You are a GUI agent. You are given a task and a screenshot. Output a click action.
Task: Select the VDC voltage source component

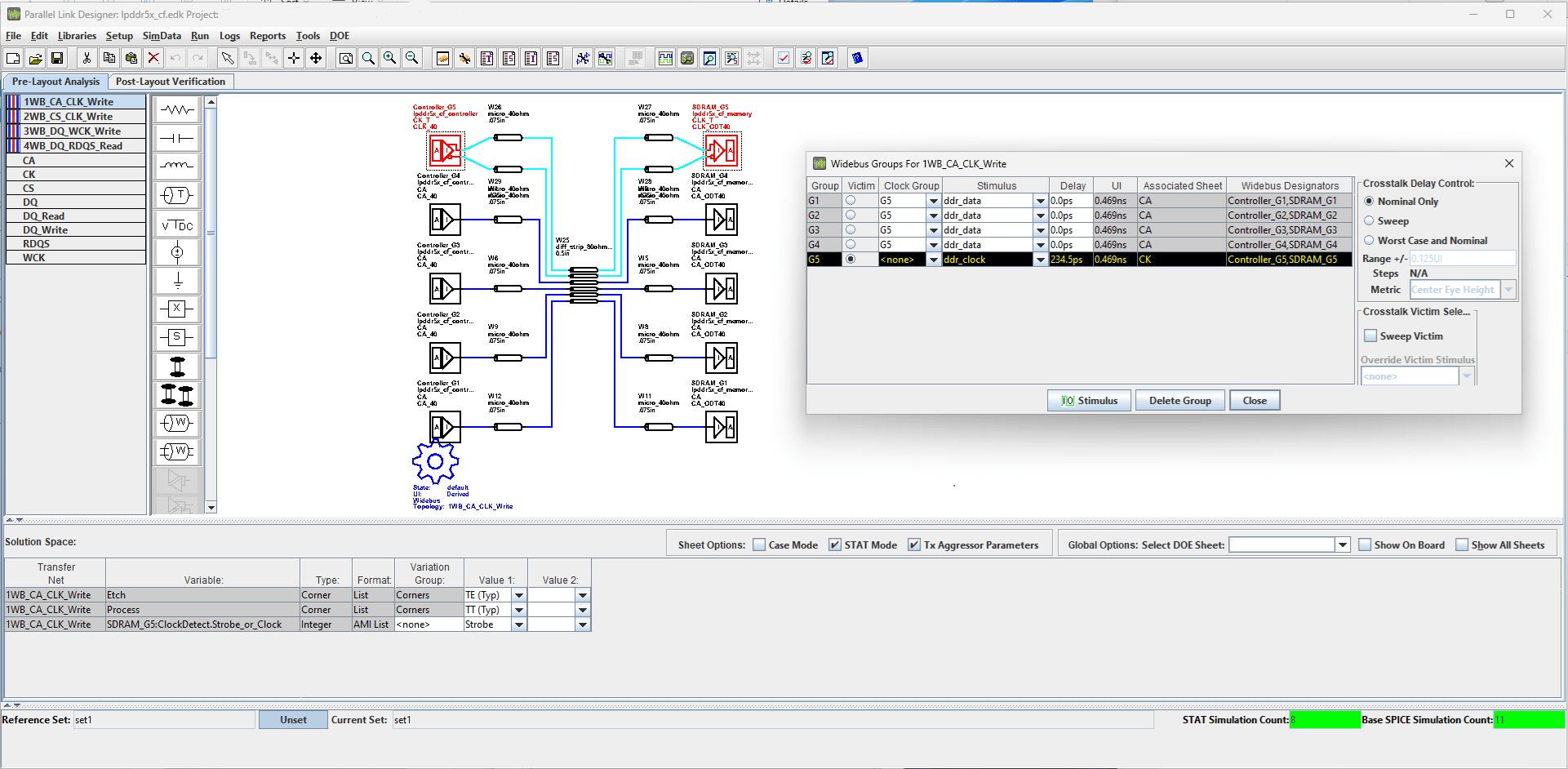(x=177, y=225)
